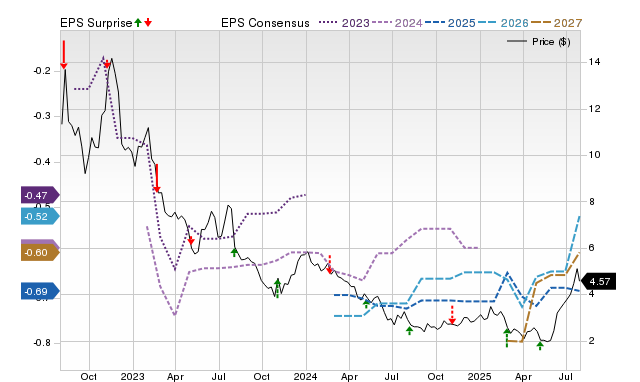Click the 2025 label on the time axis
Screen dimensions: 640x382
coord(480,376)
